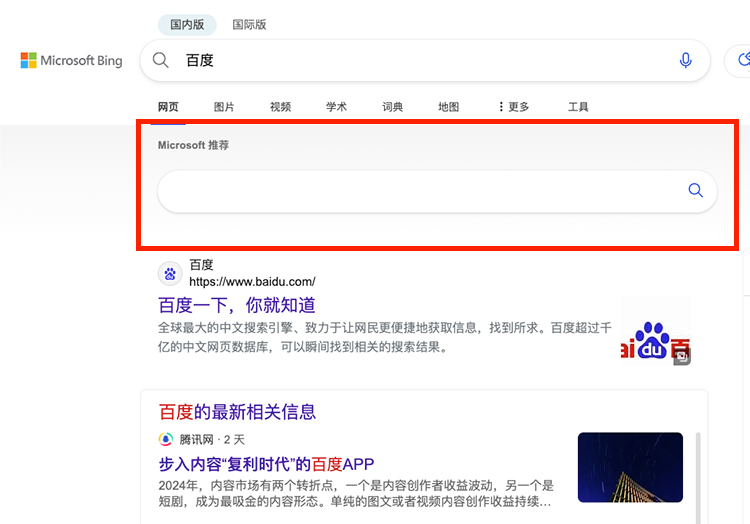
Task: Open the 学术 search tab
Action: pos(336,107)
